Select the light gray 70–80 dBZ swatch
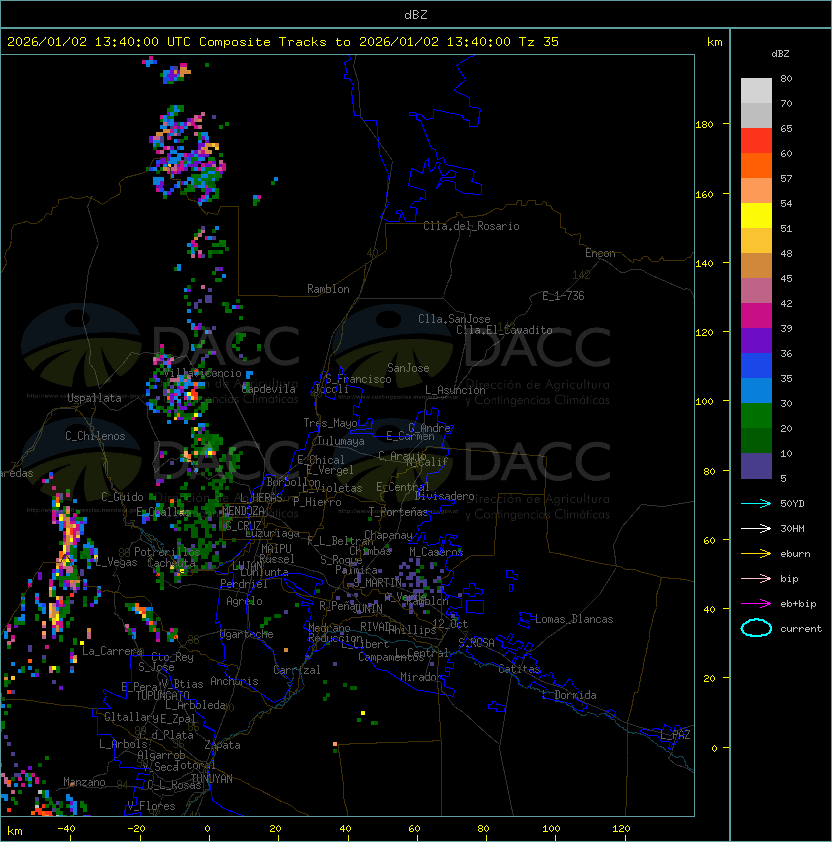The width and height of the screenshot is (832, 842). click(756, 90)
